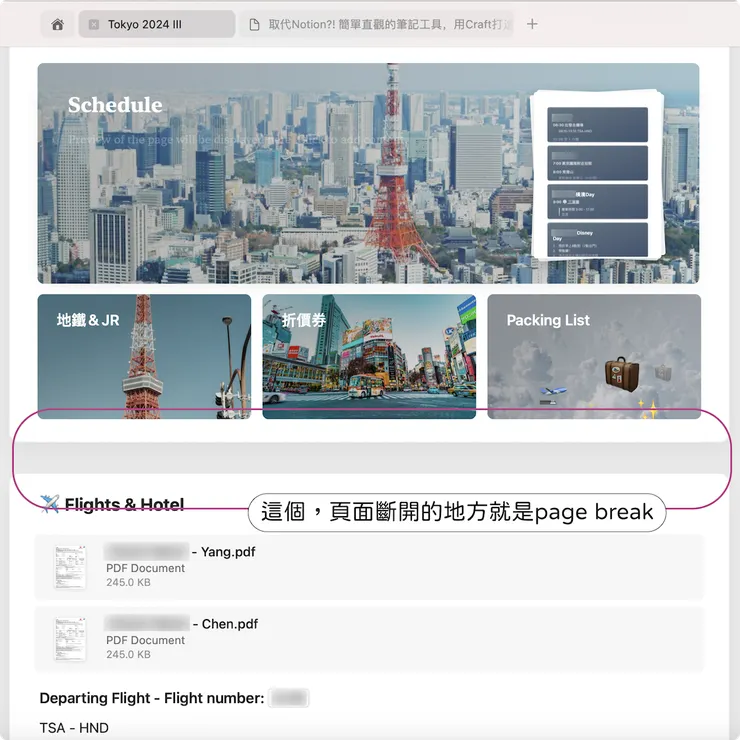Viewport: 740px width, 740px height.
Task: Open the schedule page preview stack
Action: [597, 175]
